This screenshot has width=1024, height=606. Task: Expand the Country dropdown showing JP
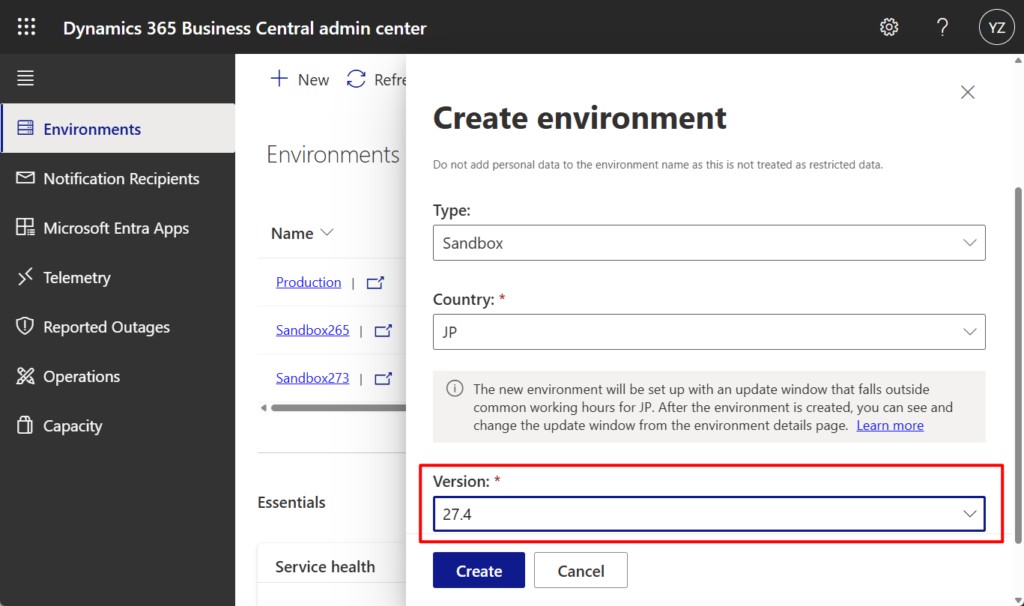coord(708,332)
